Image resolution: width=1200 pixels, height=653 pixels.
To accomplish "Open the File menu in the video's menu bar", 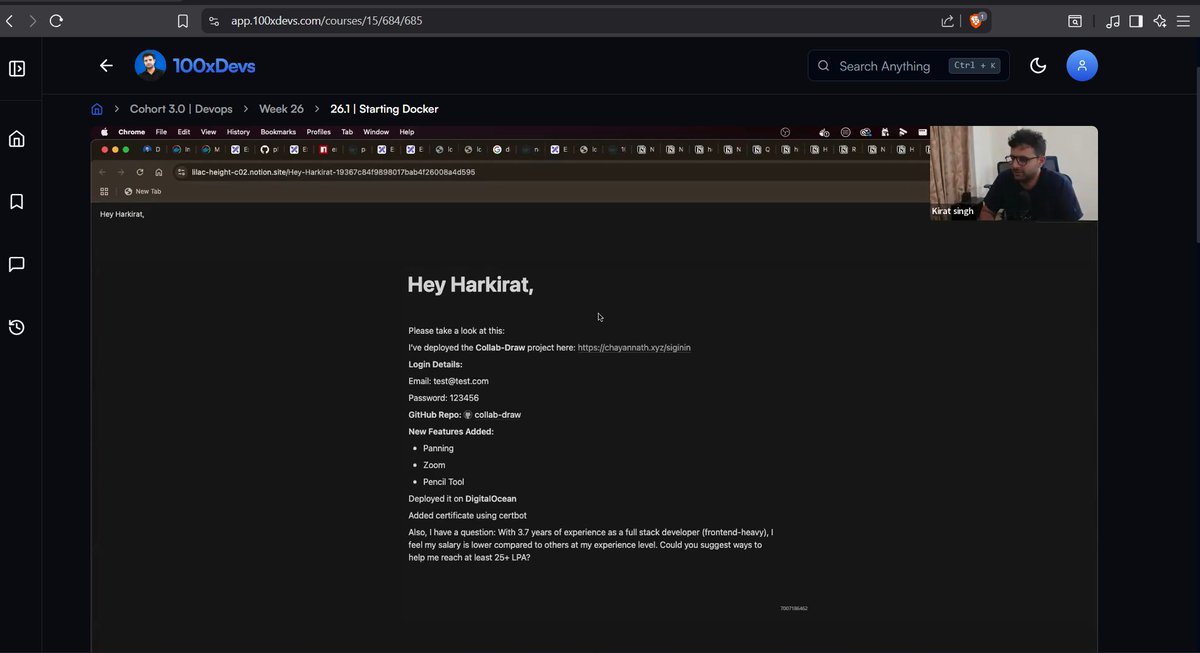I will 161,132.
